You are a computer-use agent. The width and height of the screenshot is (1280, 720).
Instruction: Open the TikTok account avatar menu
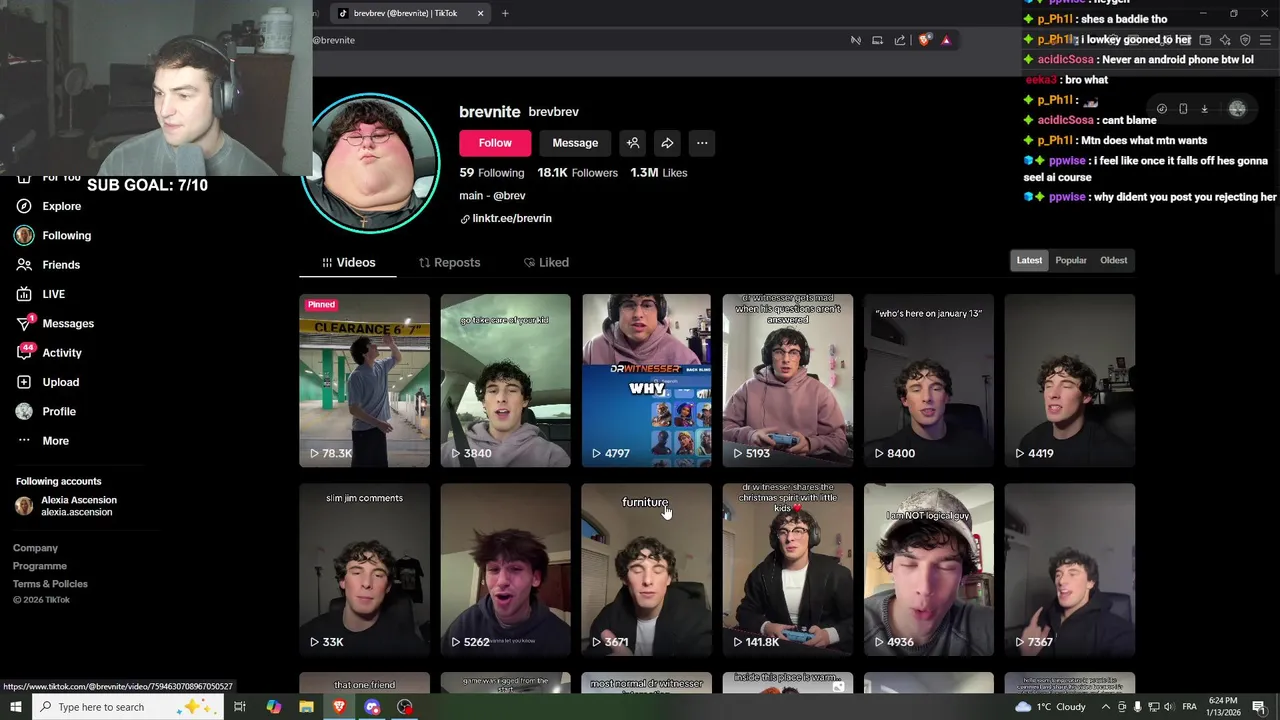click(1237, 109)
